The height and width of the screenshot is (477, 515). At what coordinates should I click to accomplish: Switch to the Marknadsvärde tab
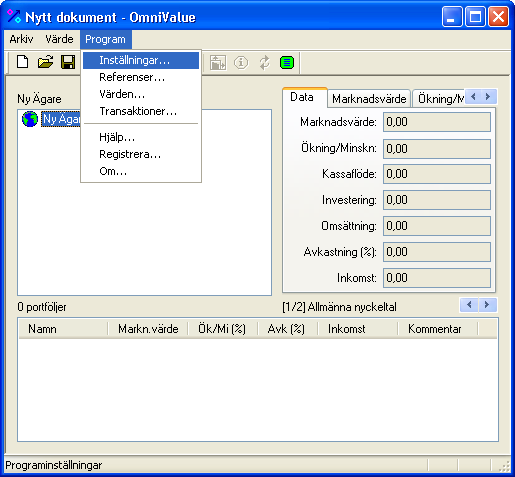369,99
